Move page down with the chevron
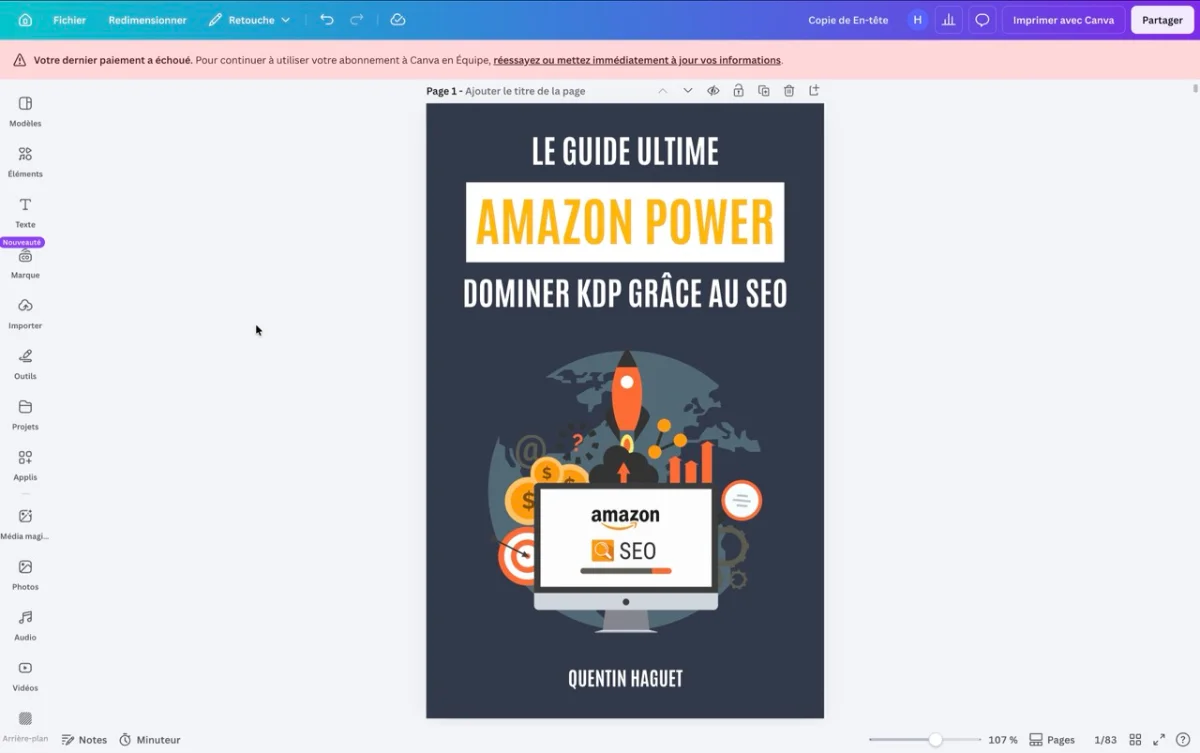 point(688,91)
